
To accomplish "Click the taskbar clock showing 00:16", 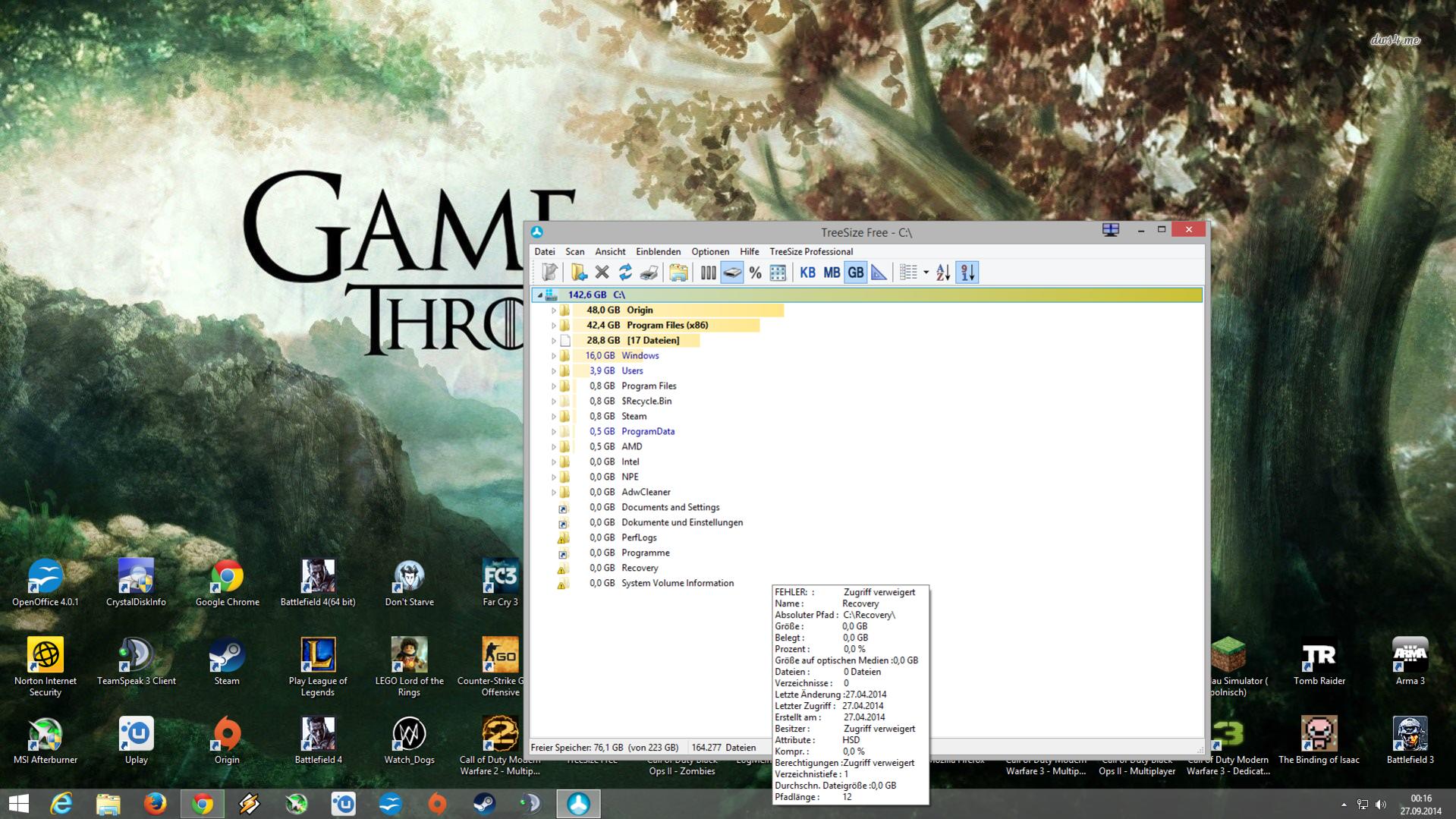I will click(1421, 805).
